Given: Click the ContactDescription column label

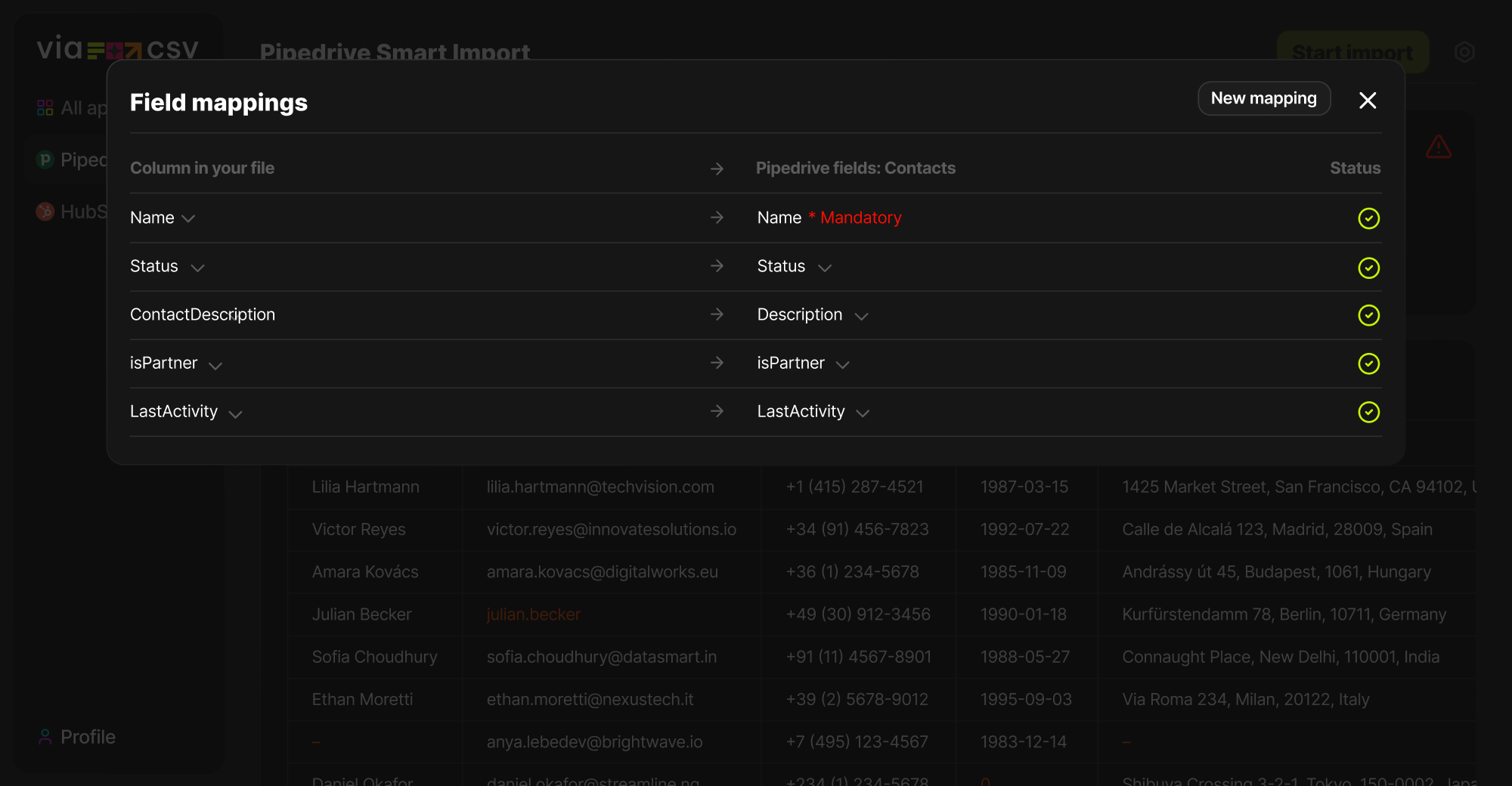Looking at the screenshot, I should [203, 314].
